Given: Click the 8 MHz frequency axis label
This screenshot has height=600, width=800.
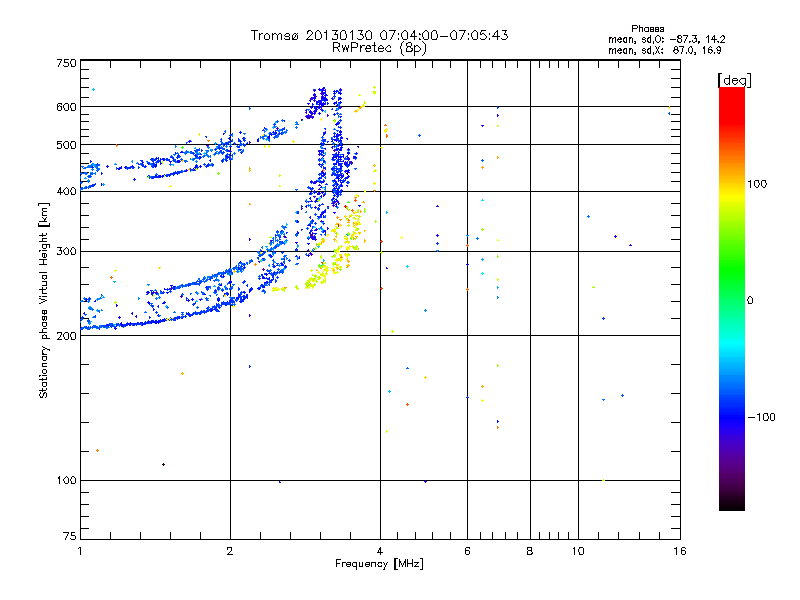Looking at the screenshot, I should [530, 551].
